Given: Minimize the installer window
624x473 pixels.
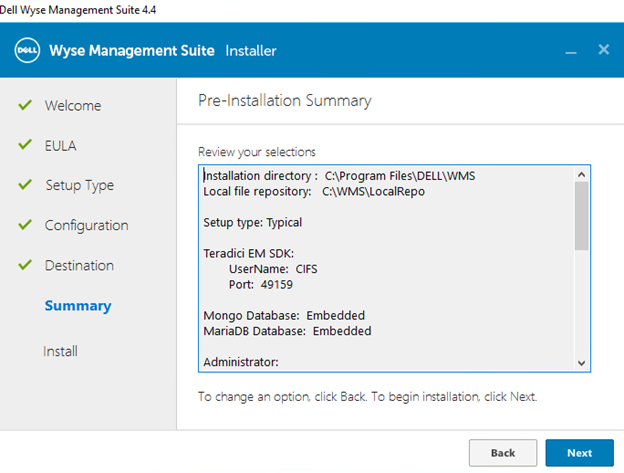Looking at the screenshot, I should pyautogui.click(x=571, y=51).
